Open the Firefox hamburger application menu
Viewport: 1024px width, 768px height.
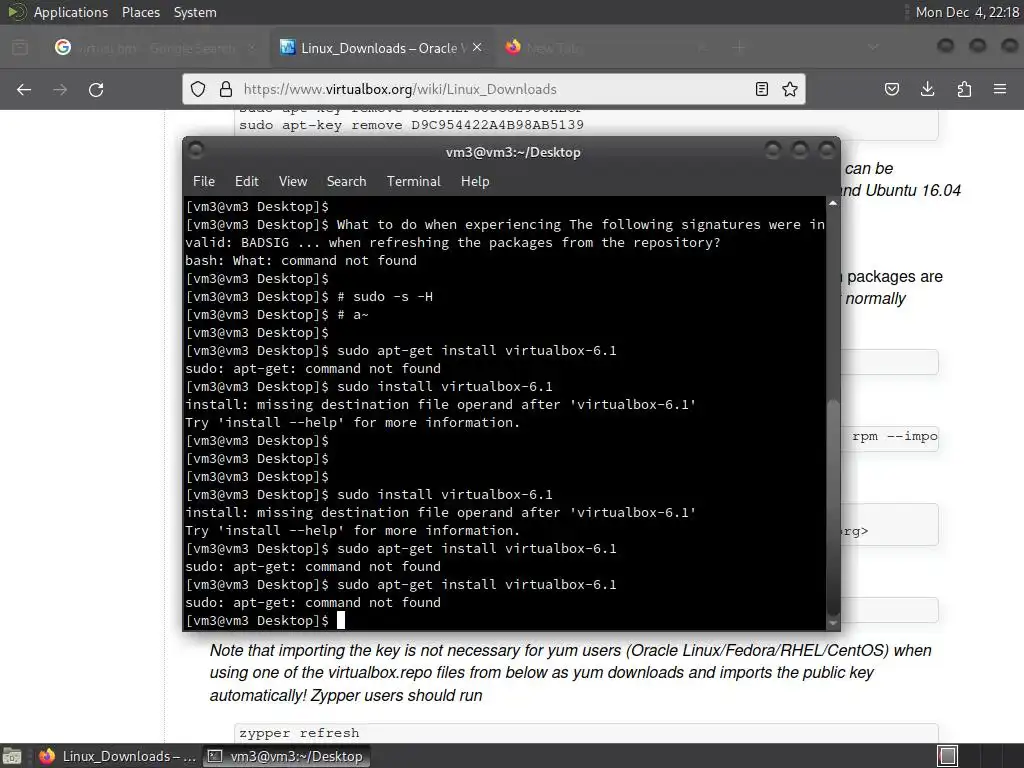(1000, 89)
